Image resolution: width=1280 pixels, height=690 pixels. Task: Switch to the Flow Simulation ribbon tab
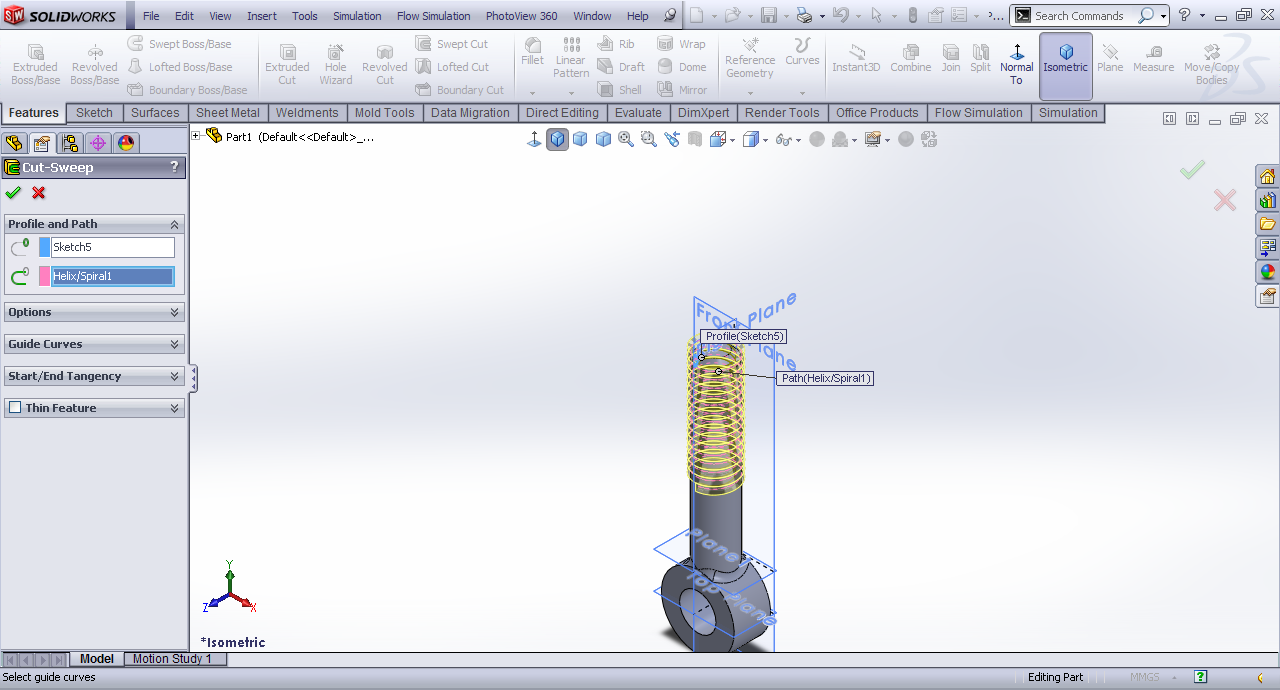coord(978,113)
